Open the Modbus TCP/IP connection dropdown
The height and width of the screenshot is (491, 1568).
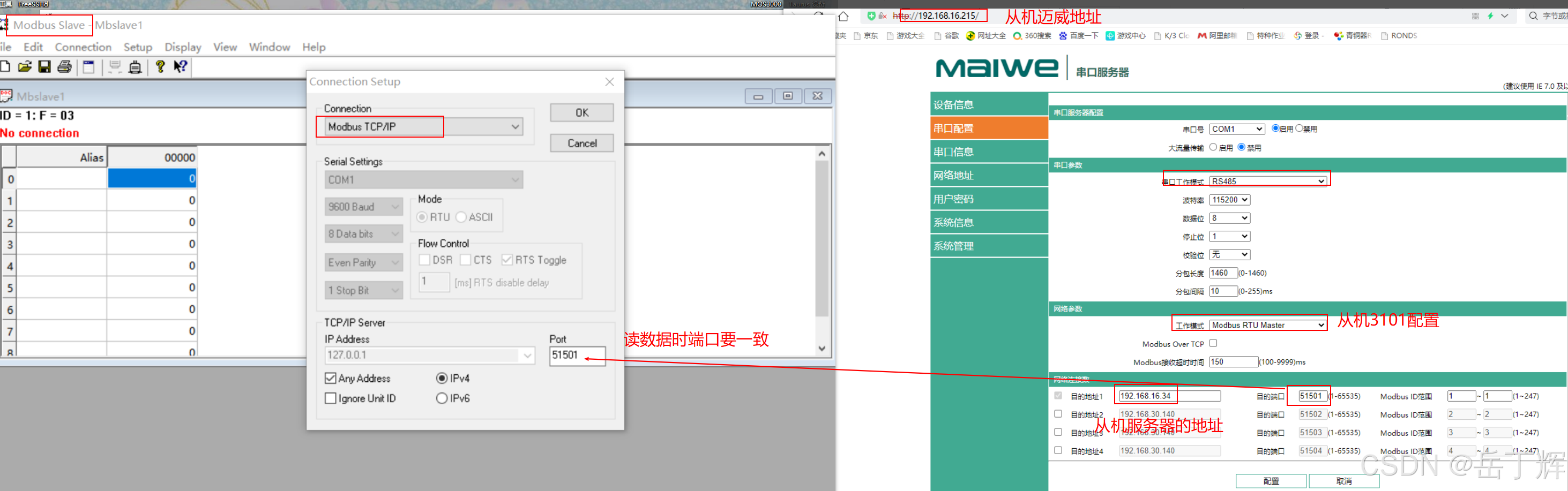(x=424, y=126)
